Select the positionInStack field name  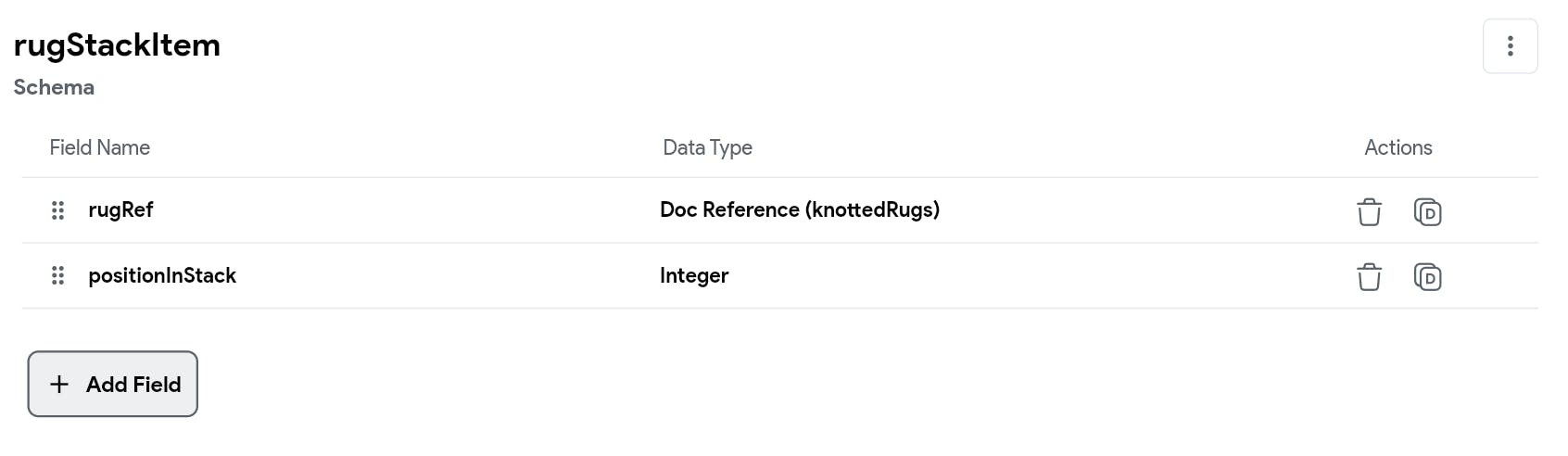[x=162, y=275]
